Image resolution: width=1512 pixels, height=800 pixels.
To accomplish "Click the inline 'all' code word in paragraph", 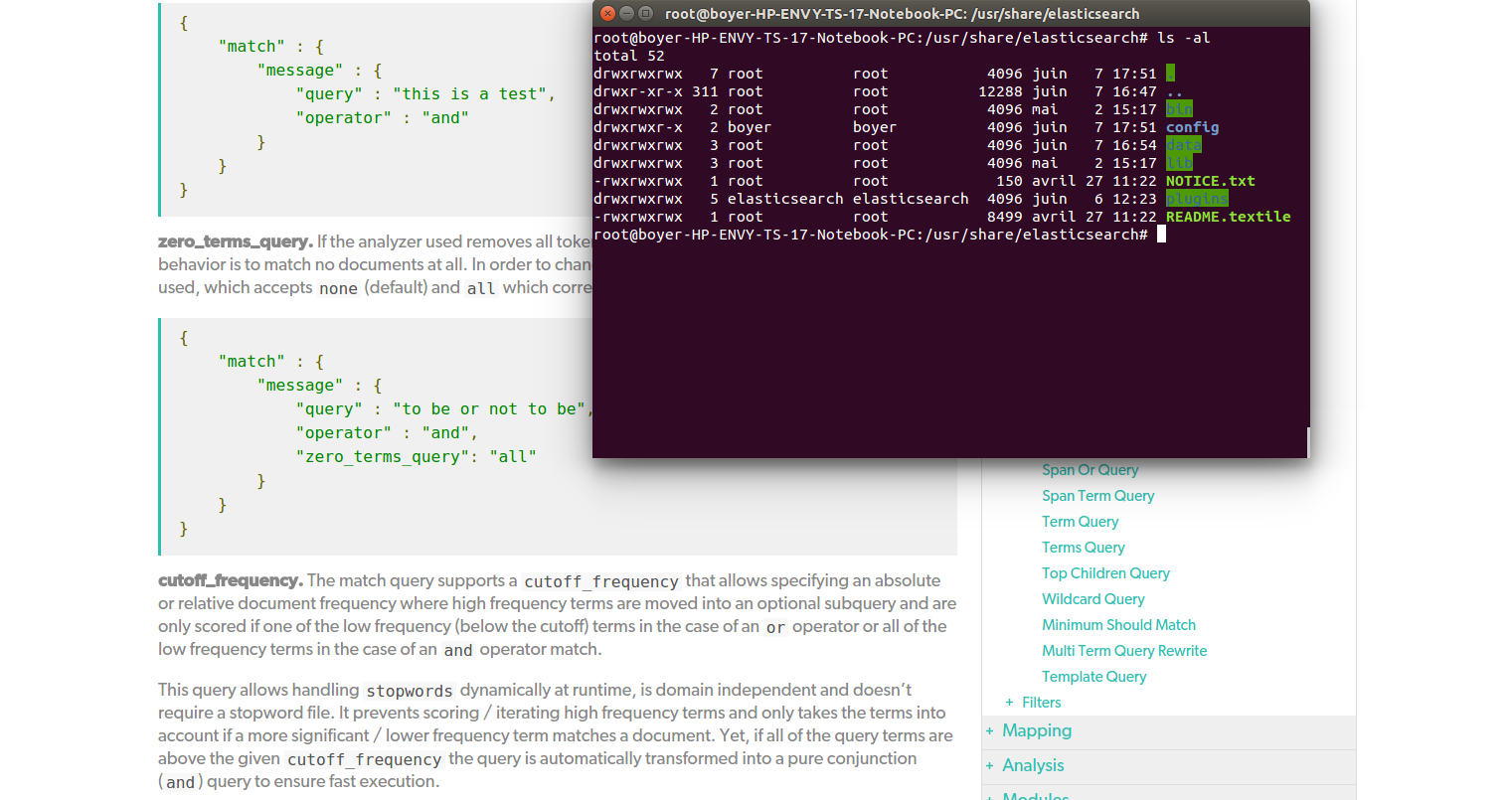I will click(481, 288).
